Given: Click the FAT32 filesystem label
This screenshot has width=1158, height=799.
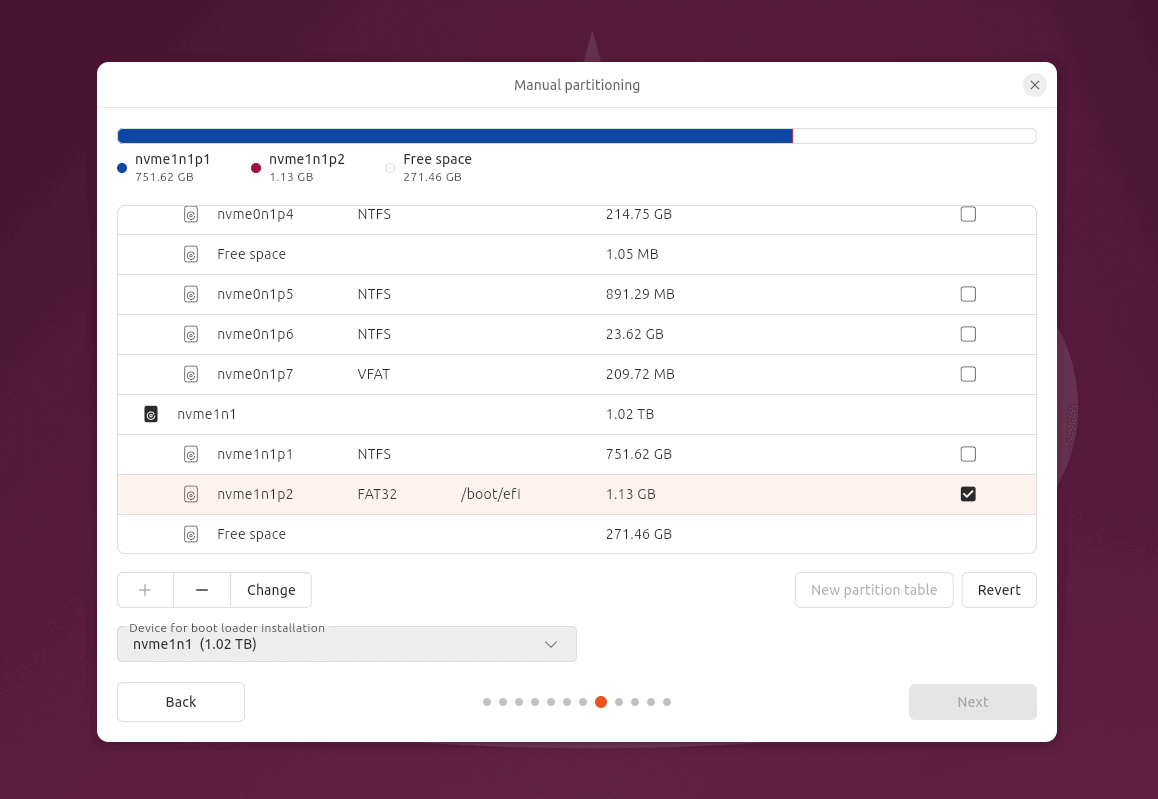Looking at the screenshot, I should click(x=377, y=494).
